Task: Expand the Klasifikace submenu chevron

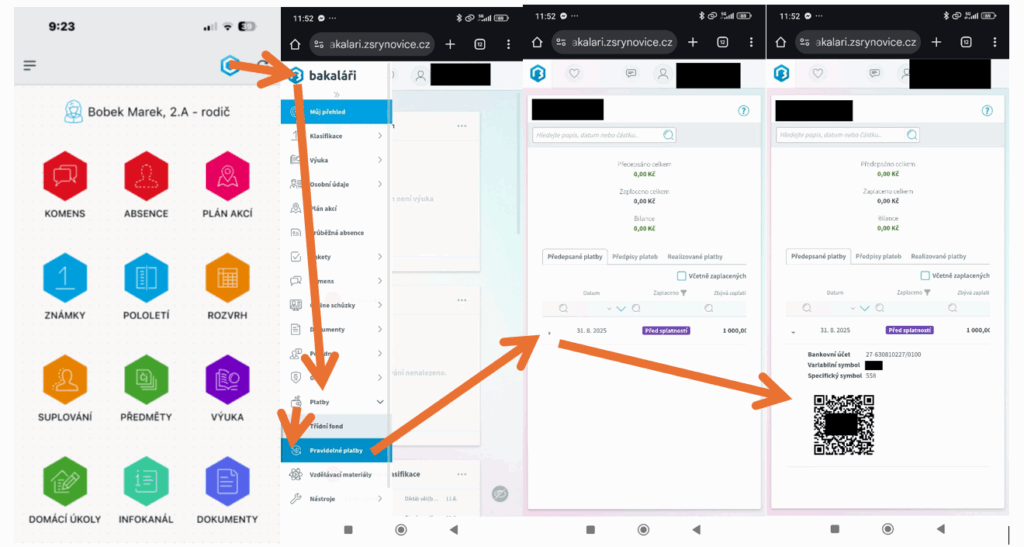Action: point(380,135)
